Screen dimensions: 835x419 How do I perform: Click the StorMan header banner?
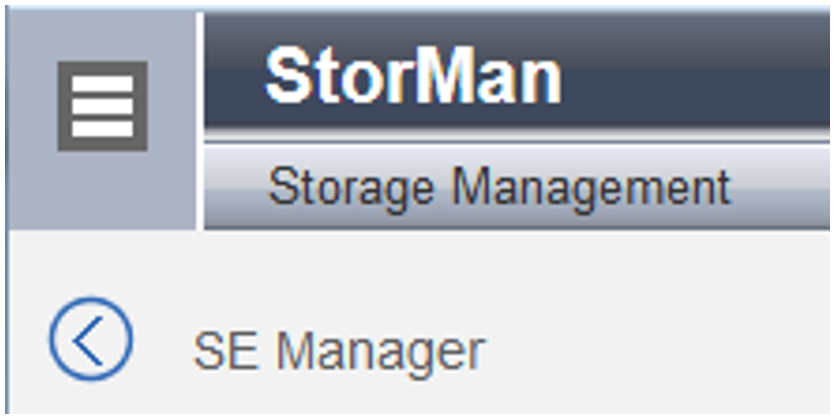(517, 76)
